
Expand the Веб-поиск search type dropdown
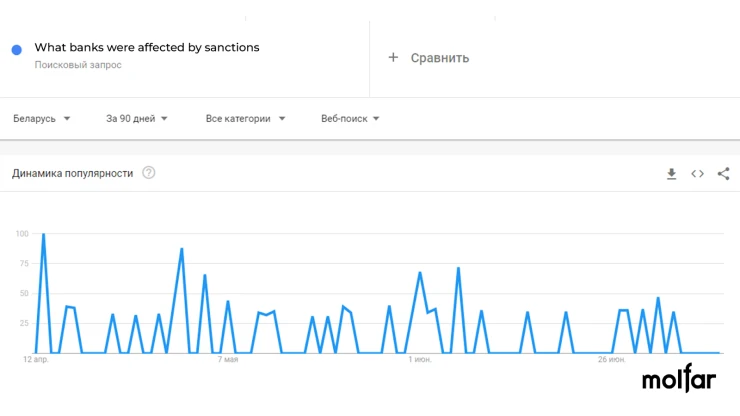tap(350, 119)
